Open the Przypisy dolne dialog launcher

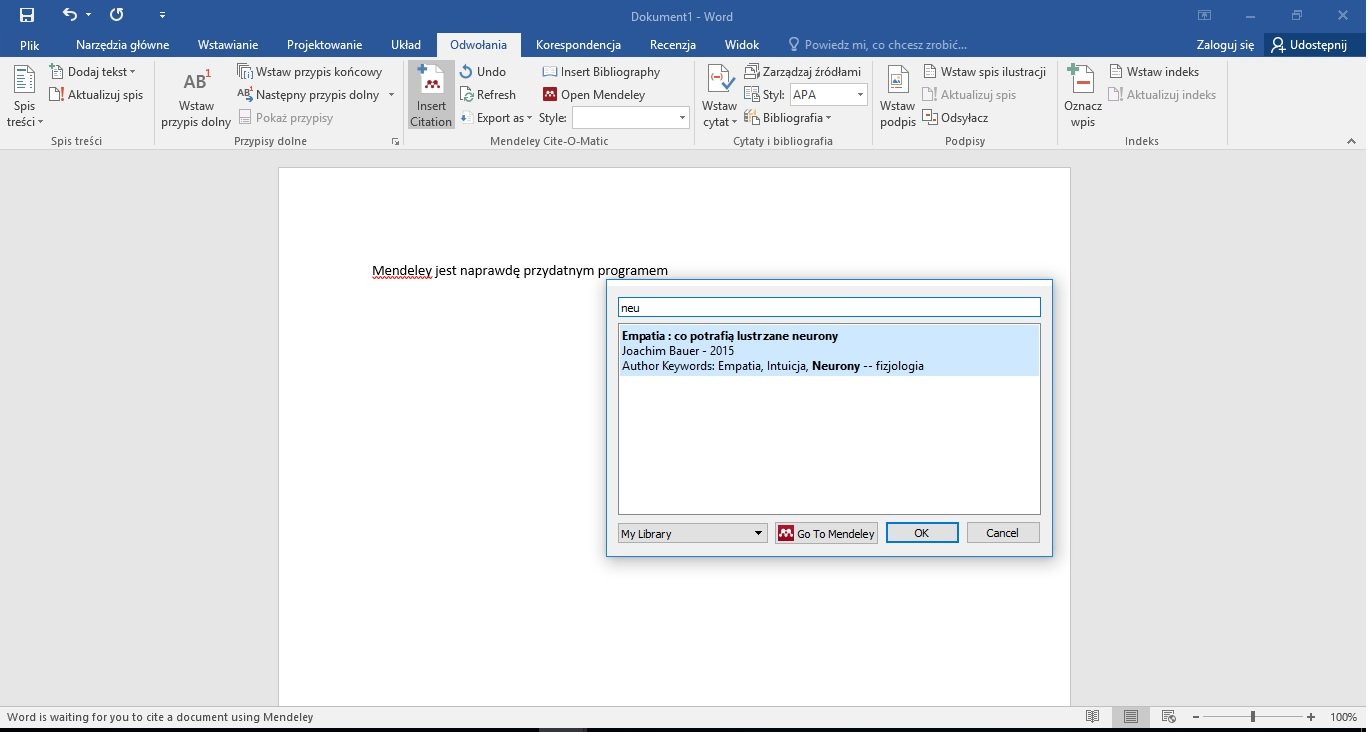tap(395, 142)
